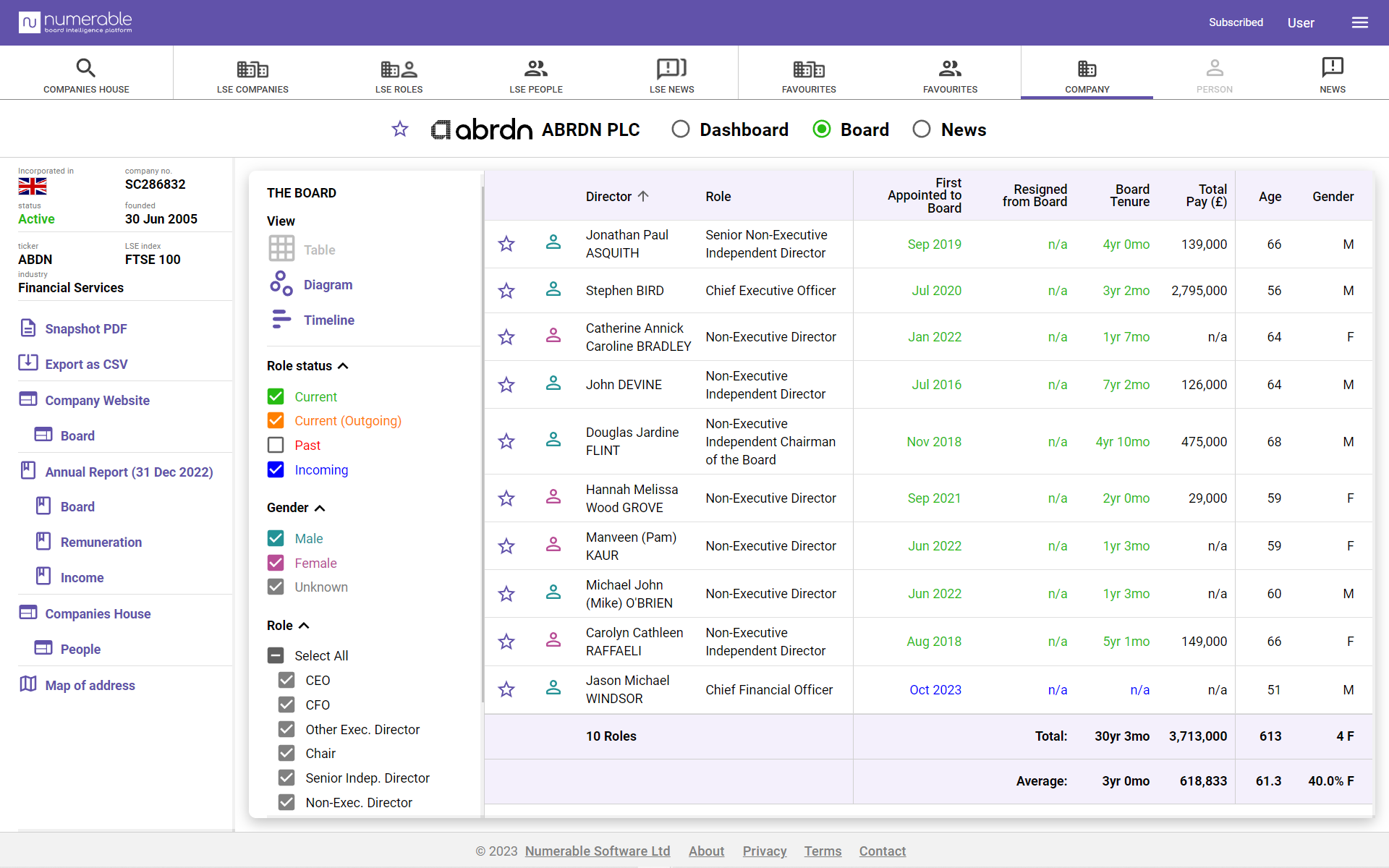Collapse the Role status section
Viewport: 1389px width, 868px height.
[344, 366]
